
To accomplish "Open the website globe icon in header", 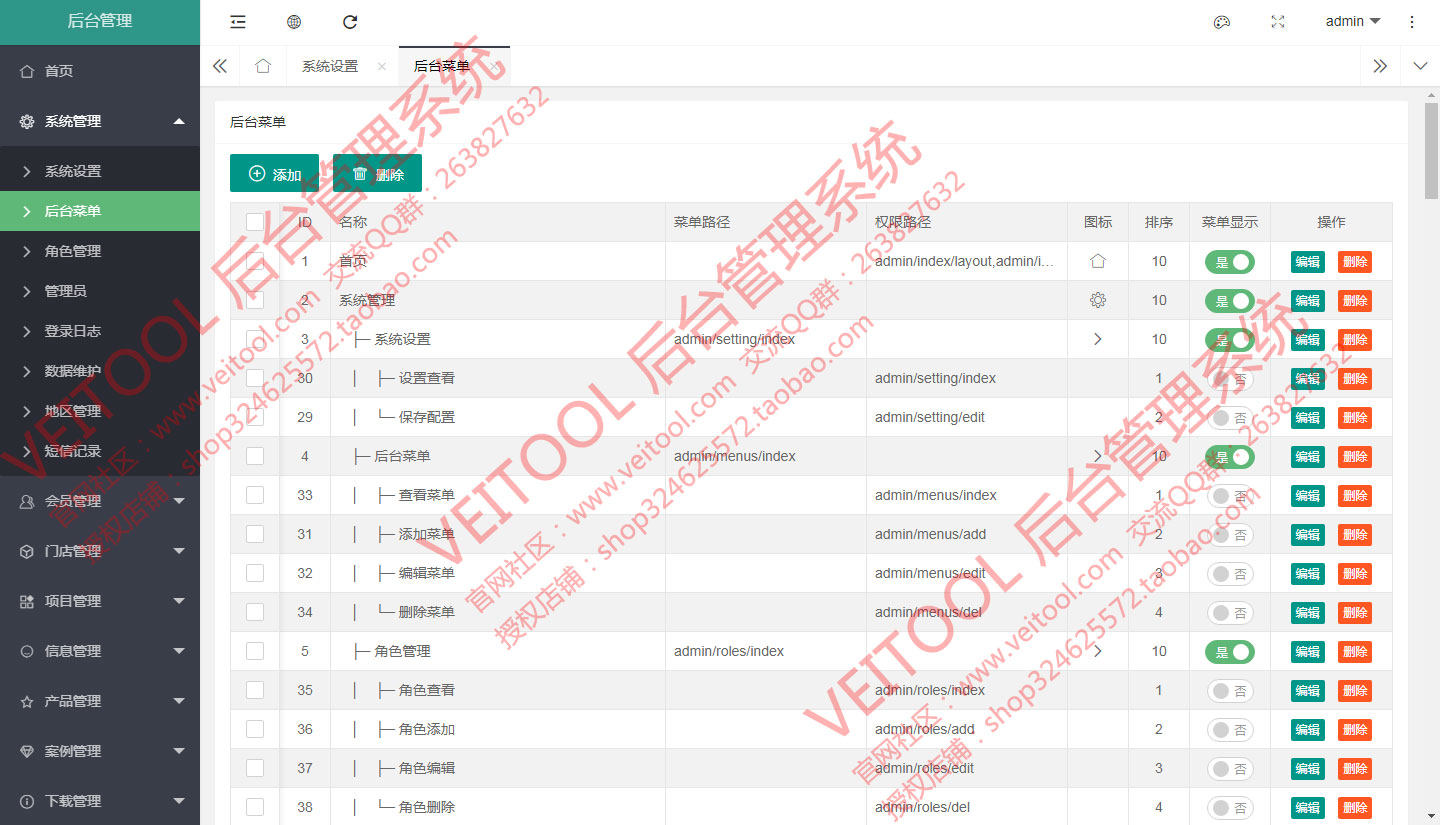I will (x=294, y=22).
